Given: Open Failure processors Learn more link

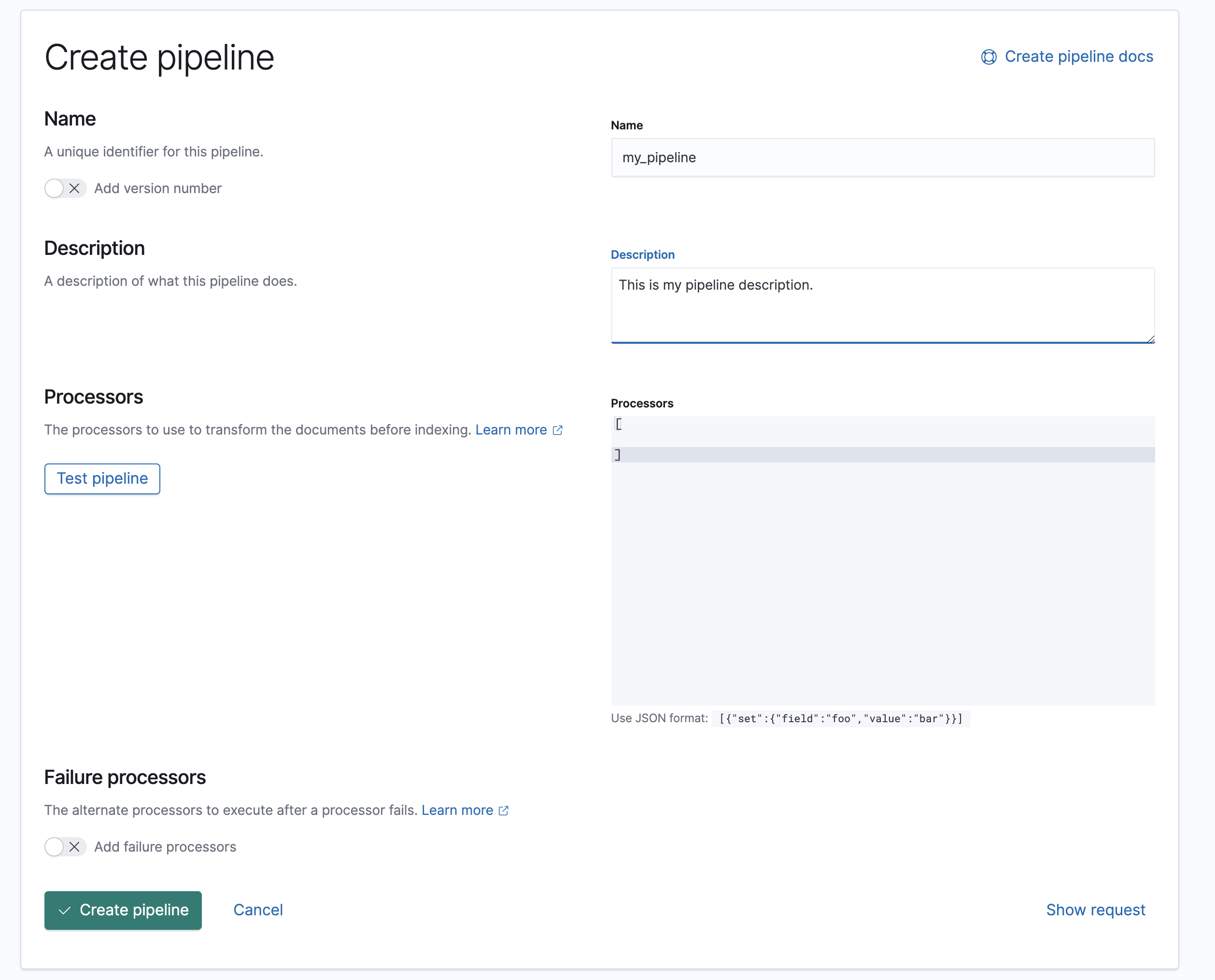Looking at the screenshot, I should click(457, 811).
